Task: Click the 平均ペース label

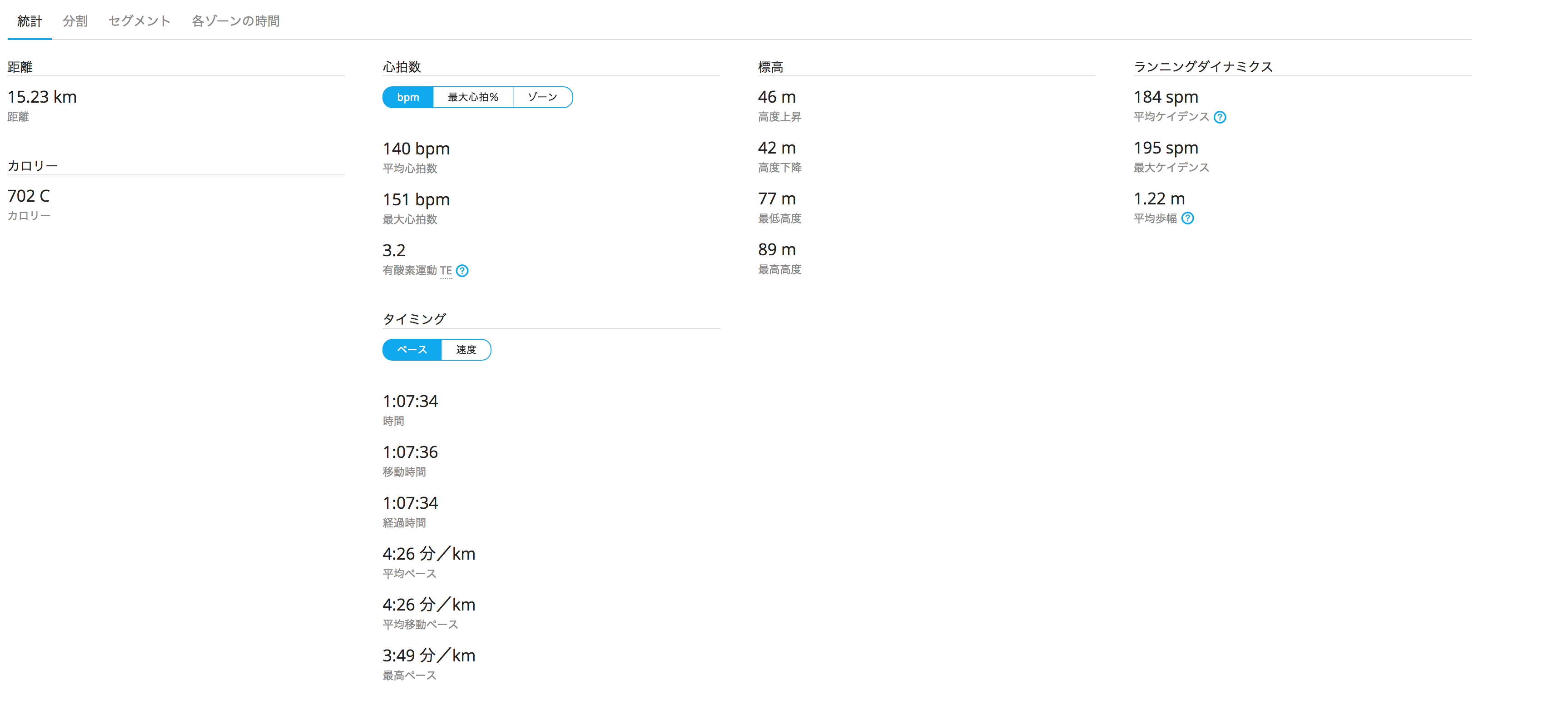Action: [410, 575]
